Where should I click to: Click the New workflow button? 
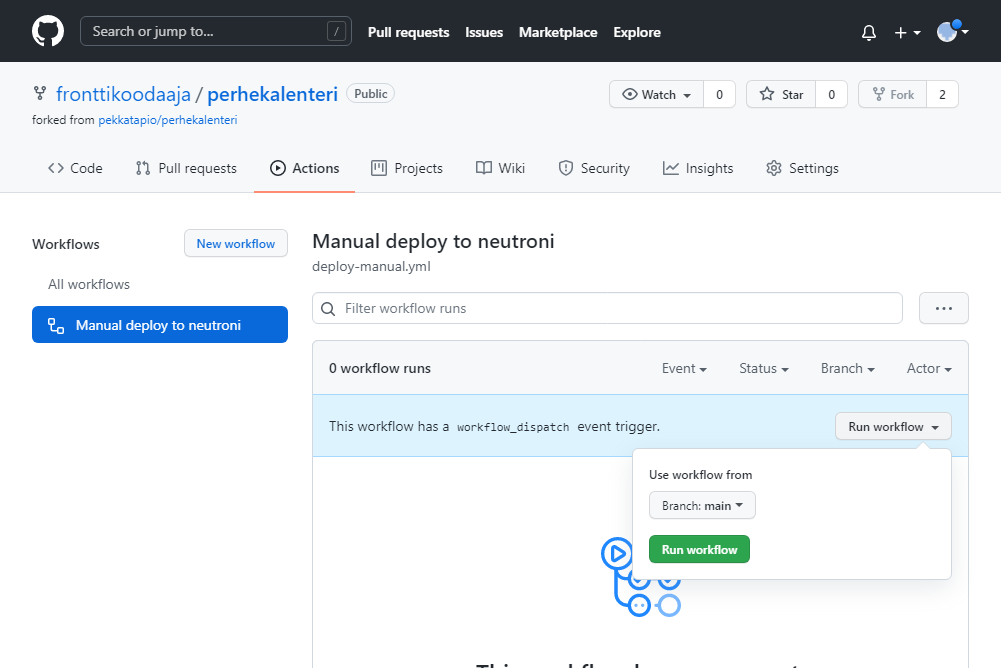pyautogui.click(x=236, y=244)
